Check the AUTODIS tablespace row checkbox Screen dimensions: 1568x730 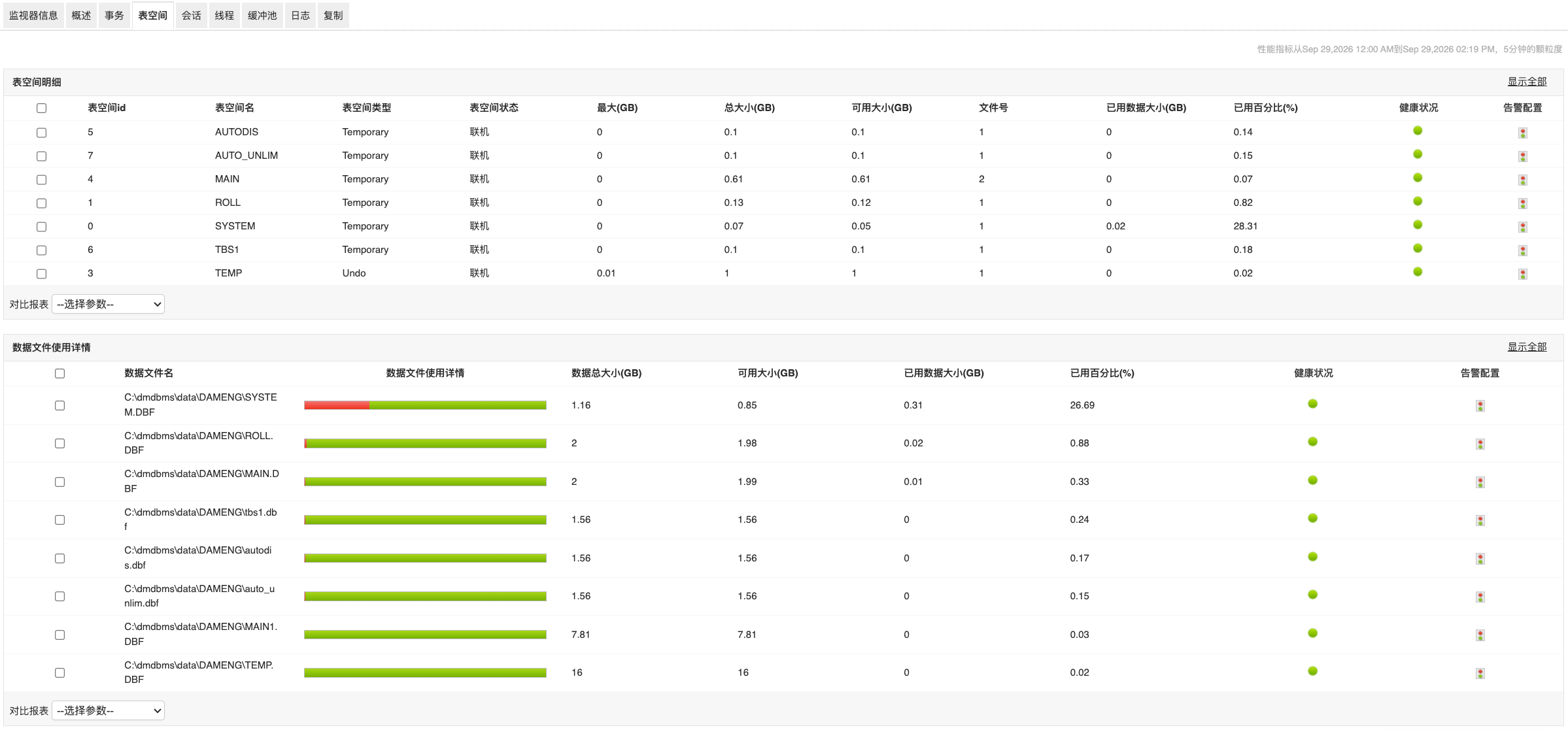41,133
